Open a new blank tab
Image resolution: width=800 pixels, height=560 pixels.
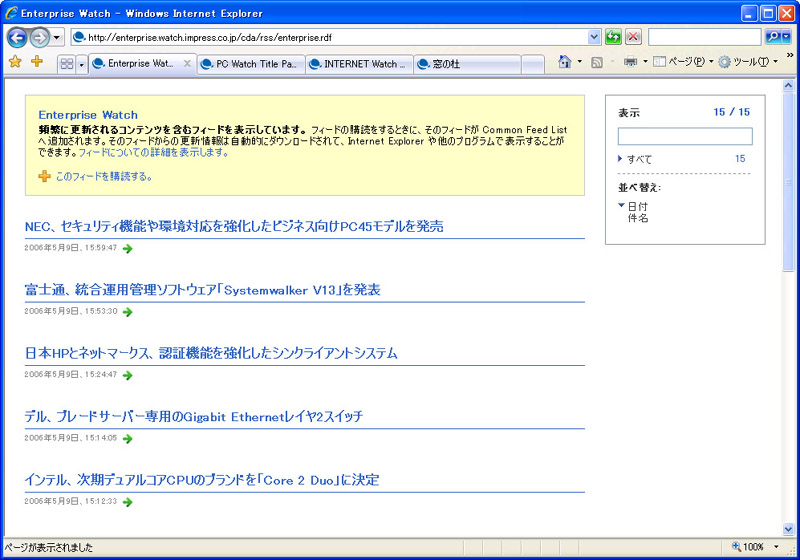coord(533,64)
